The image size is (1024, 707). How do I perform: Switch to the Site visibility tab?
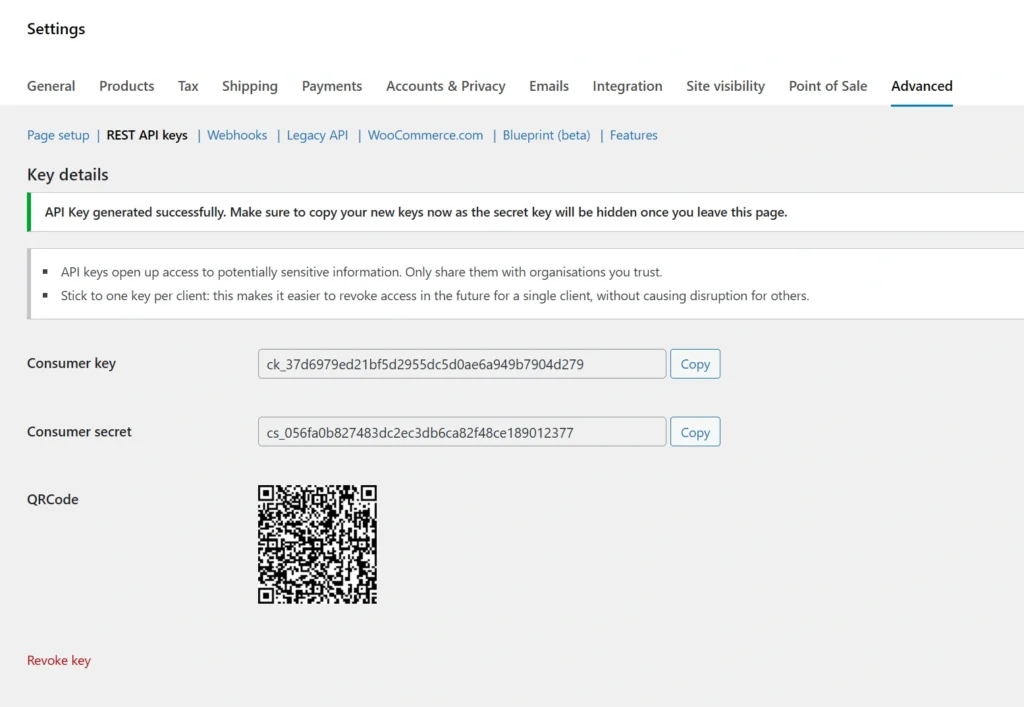click(725, 86)
